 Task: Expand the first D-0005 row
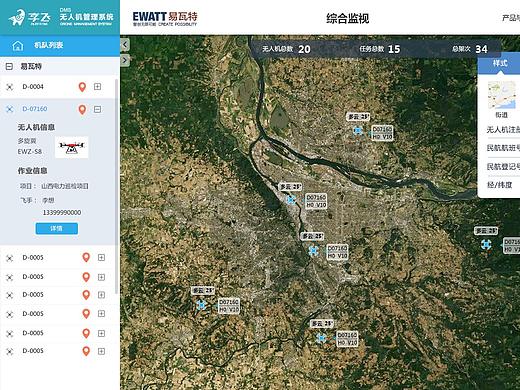[101, 258]
